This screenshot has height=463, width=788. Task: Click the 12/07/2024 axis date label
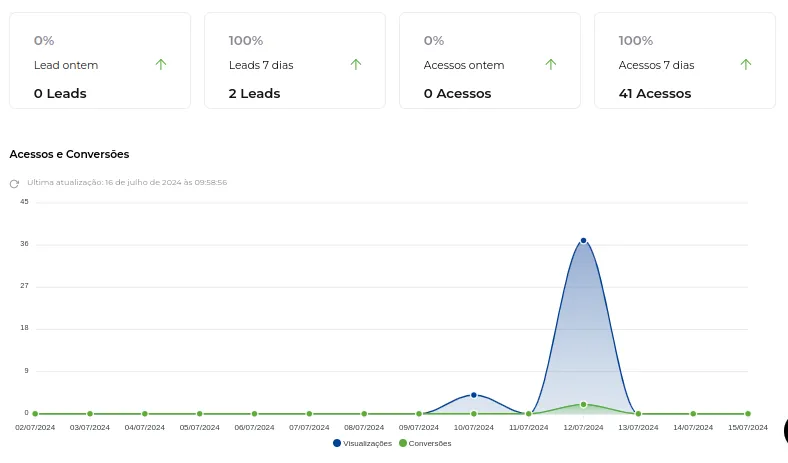click(583, 427)
